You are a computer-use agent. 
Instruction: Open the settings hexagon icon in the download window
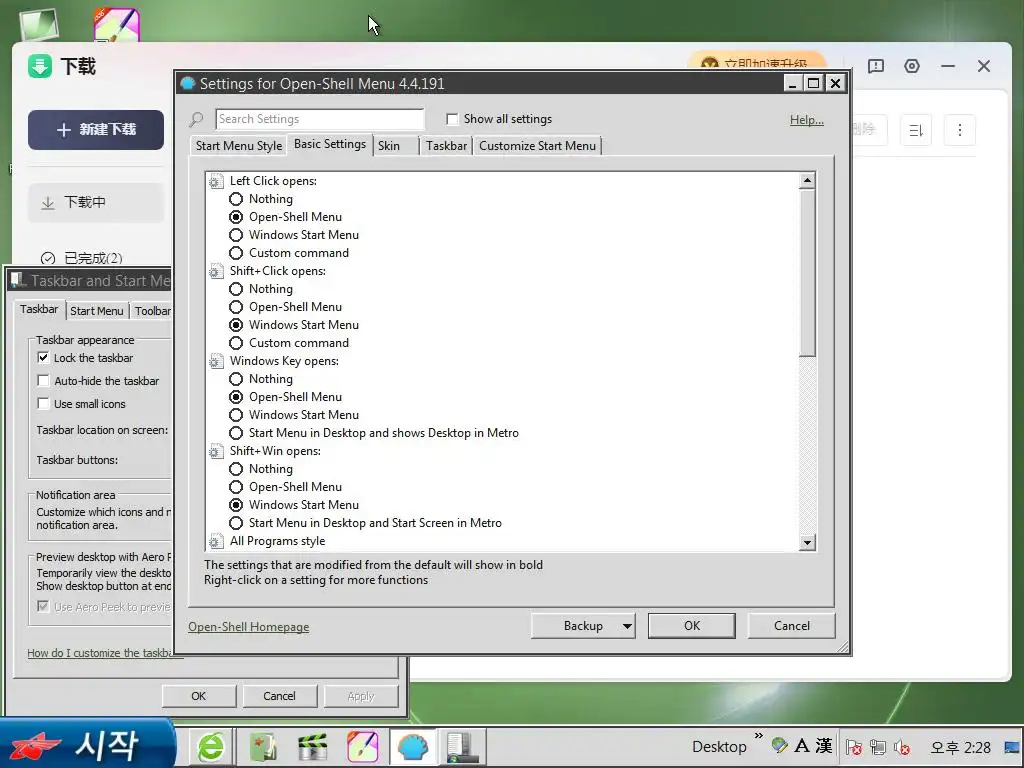pos(912,66)
